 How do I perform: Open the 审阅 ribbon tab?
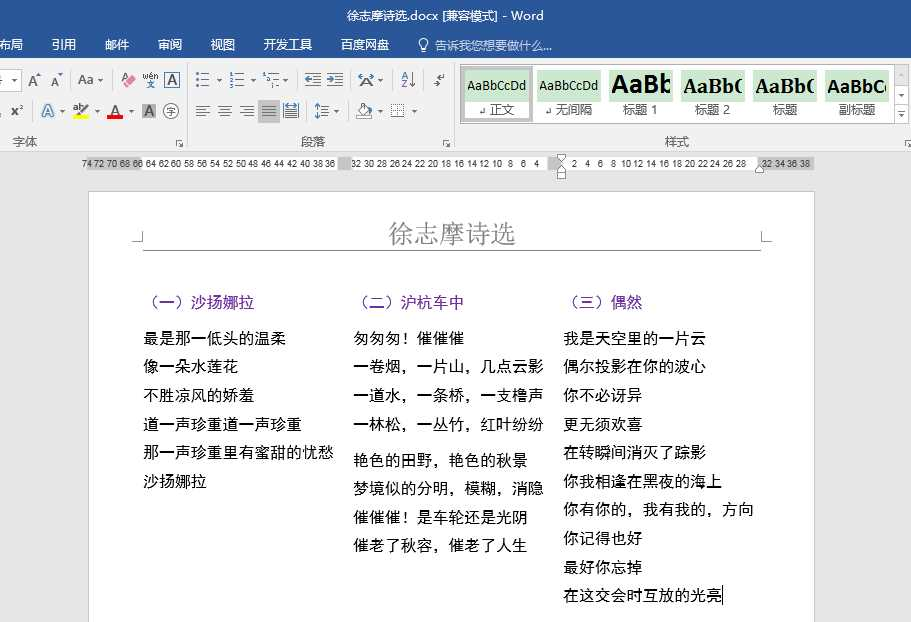170,45
